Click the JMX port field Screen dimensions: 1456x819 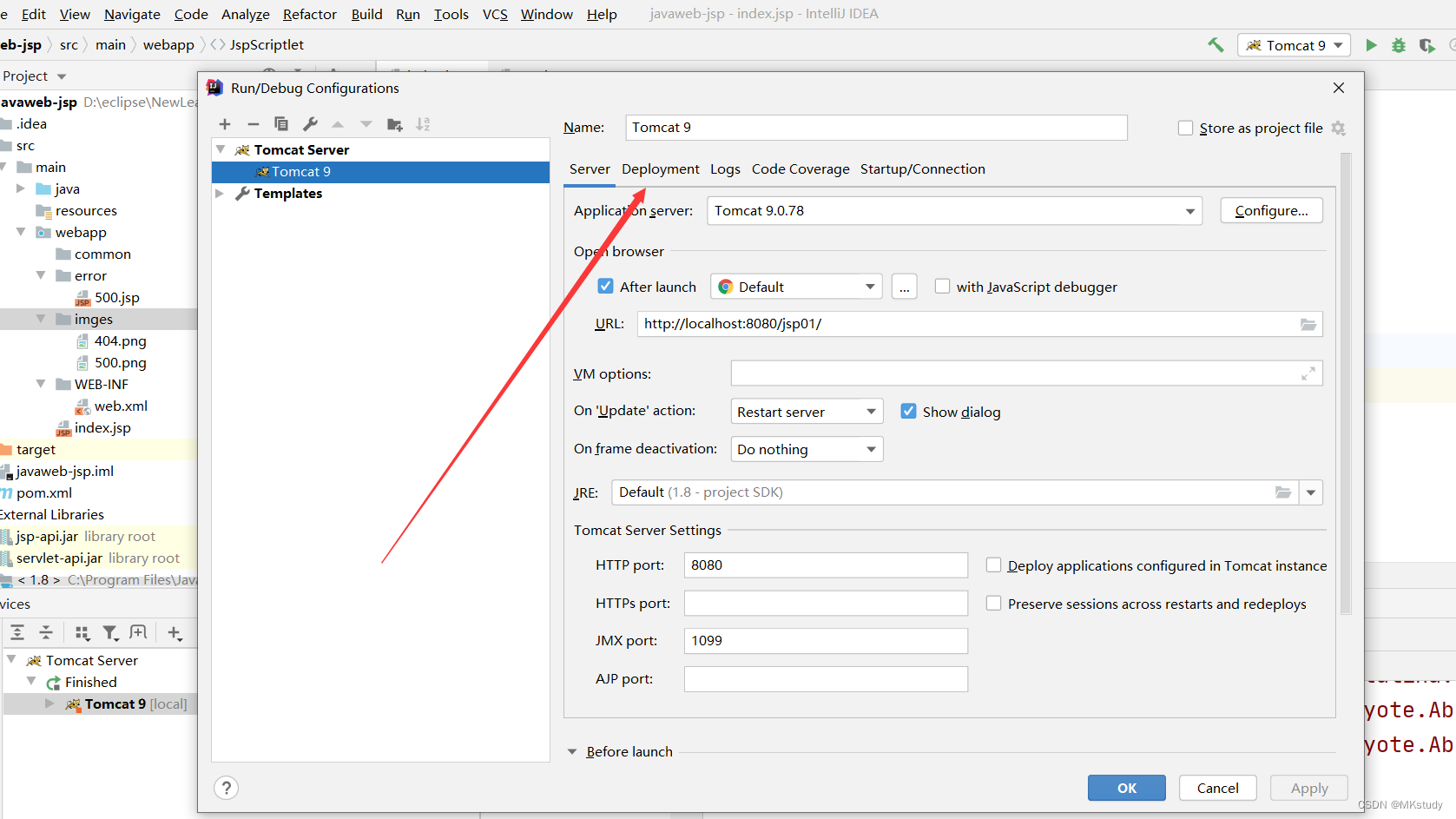pos(826,641)
